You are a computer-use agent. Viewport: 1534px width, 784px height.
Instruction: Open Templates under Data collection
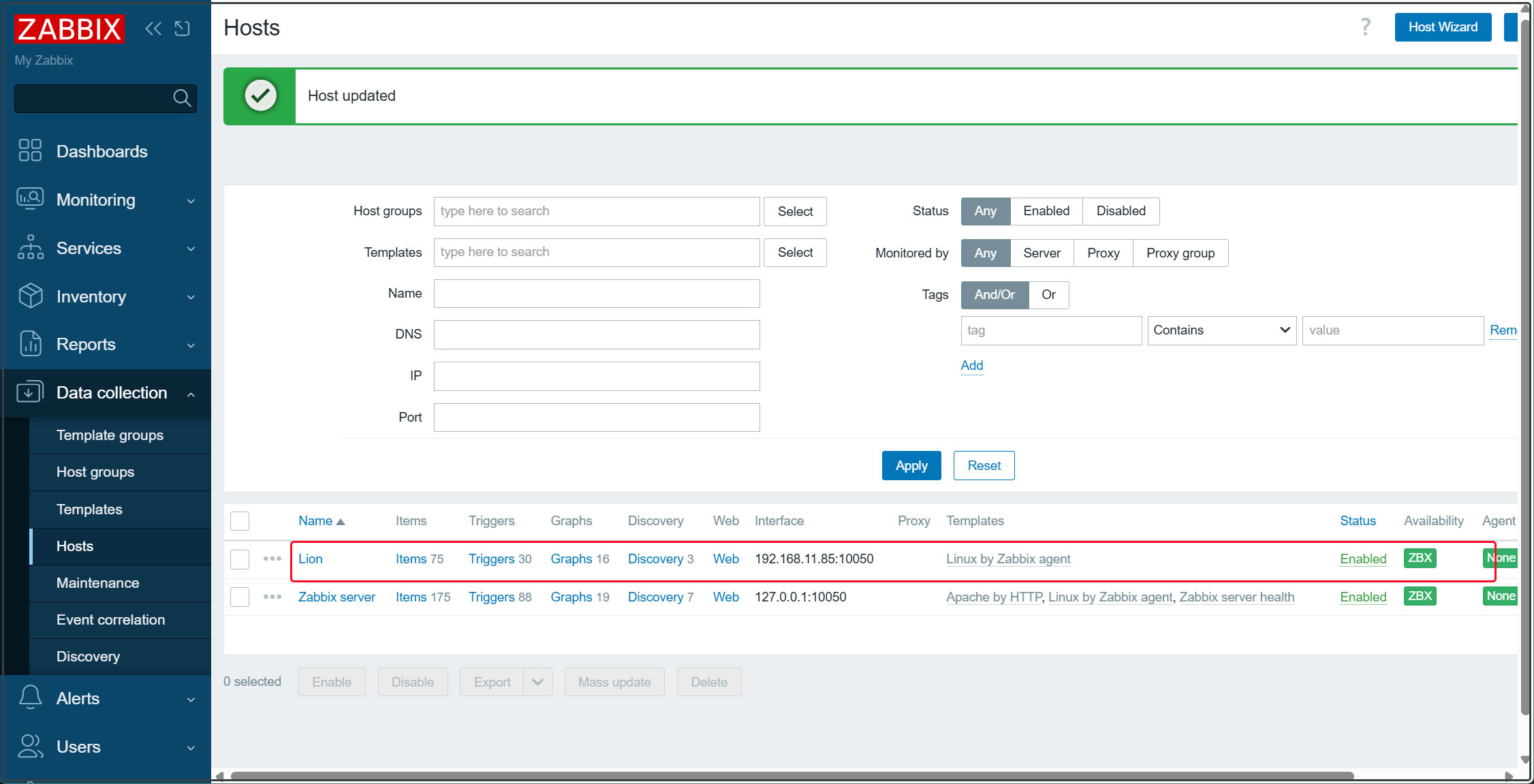pyautogui.click(x=89, y=509)
